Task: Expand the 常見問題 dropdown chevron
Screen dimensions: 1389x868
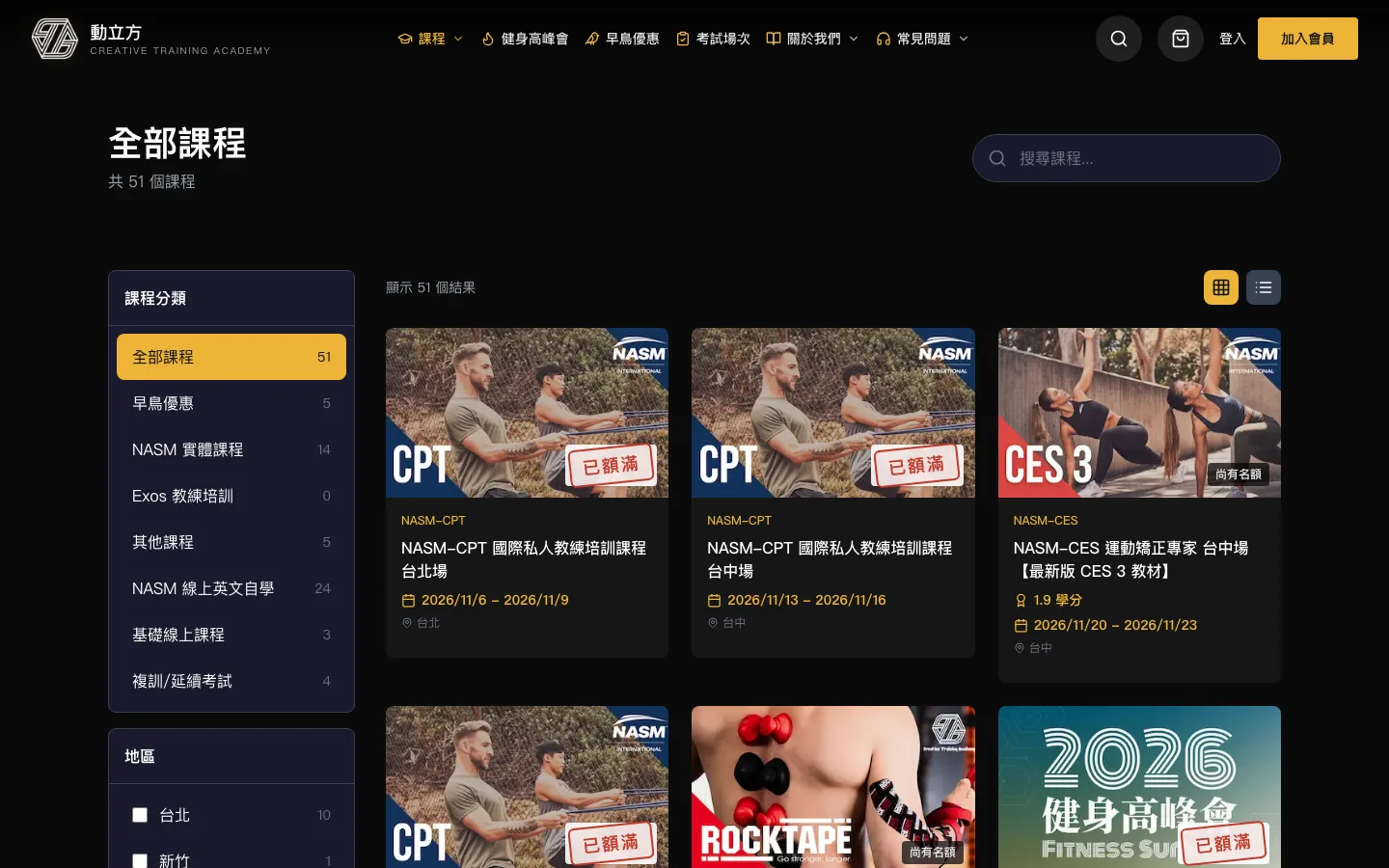Action: click(964, 39)
